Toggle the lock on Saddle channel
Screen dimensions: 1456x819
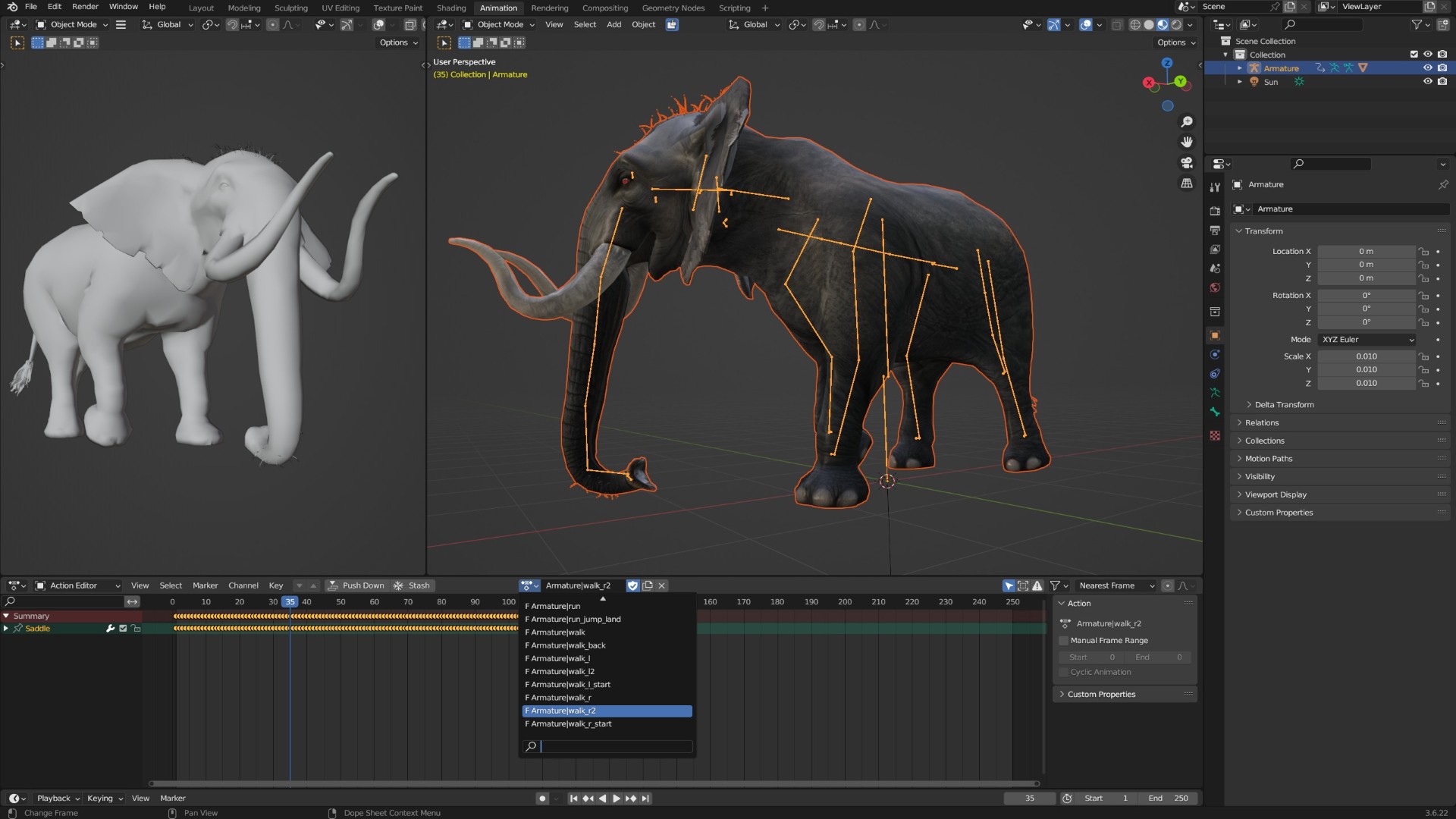136,629
